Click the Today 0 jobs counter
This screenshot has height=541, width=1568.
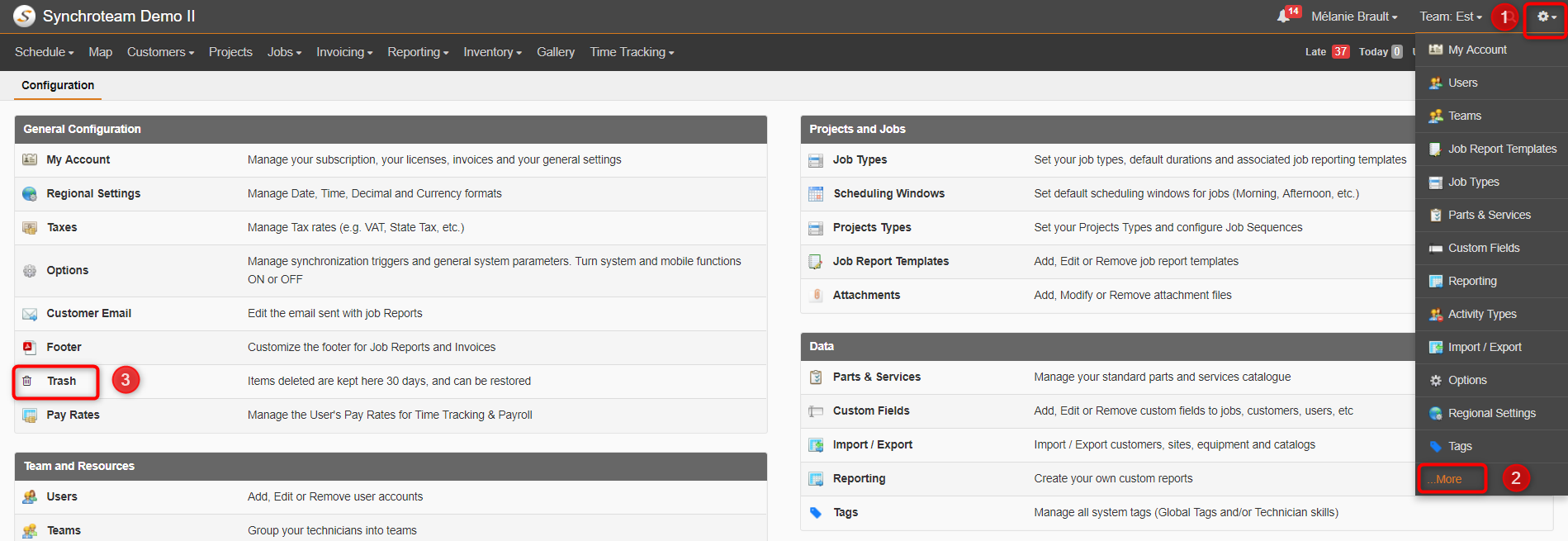(1380, 51)
